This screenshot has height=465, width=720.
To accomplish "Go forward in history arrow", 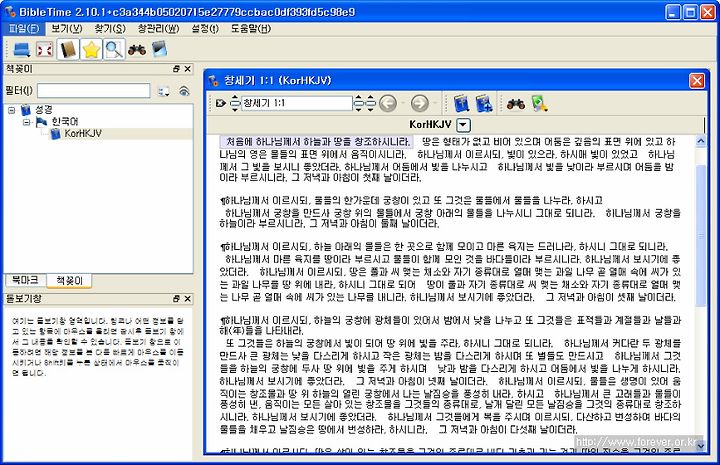I will [420, 103].
